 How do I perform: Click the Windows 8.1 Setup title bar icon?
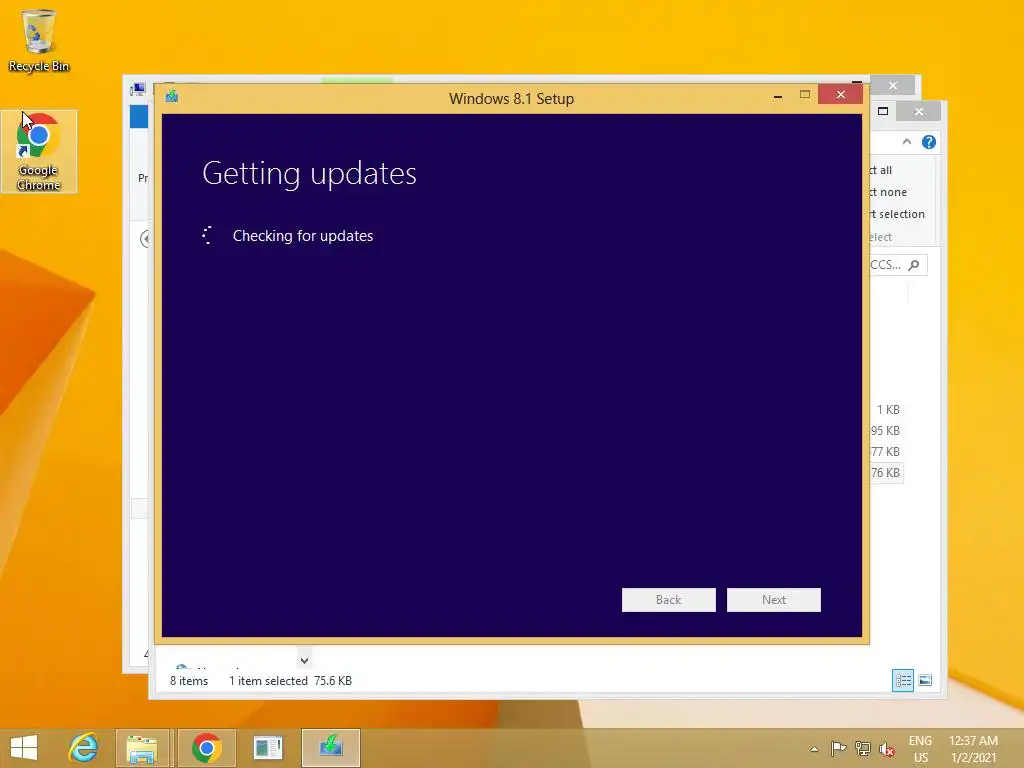pos(172,97)
